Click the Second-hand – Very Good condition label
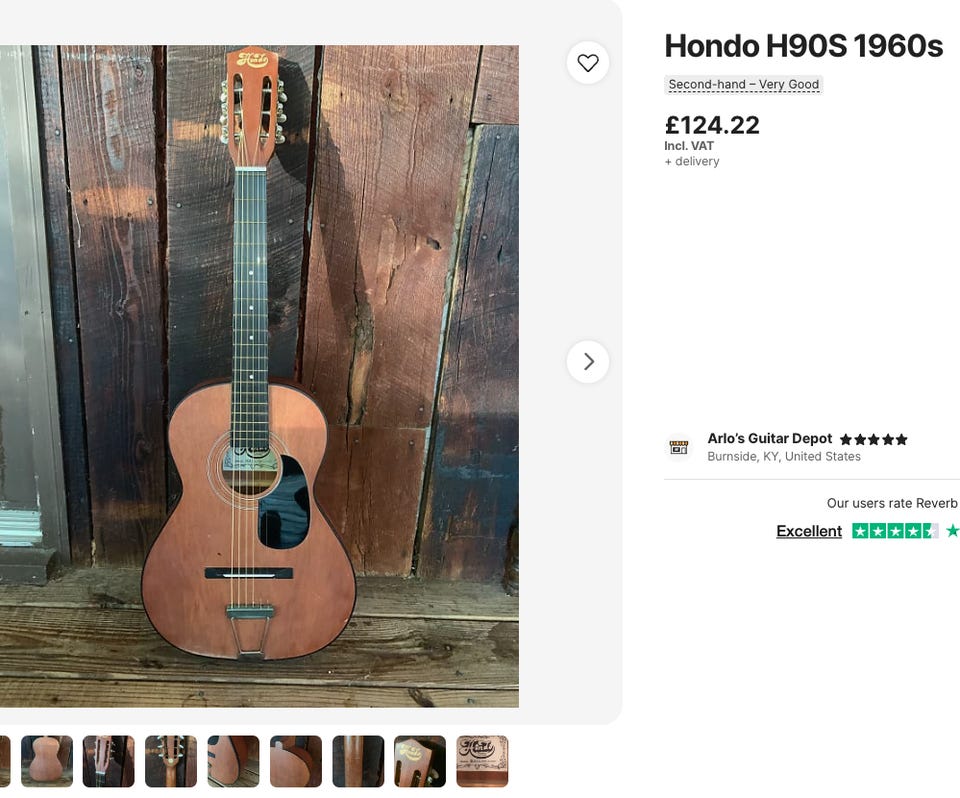Viewport: 960px width, 798px height. [743, 85]
